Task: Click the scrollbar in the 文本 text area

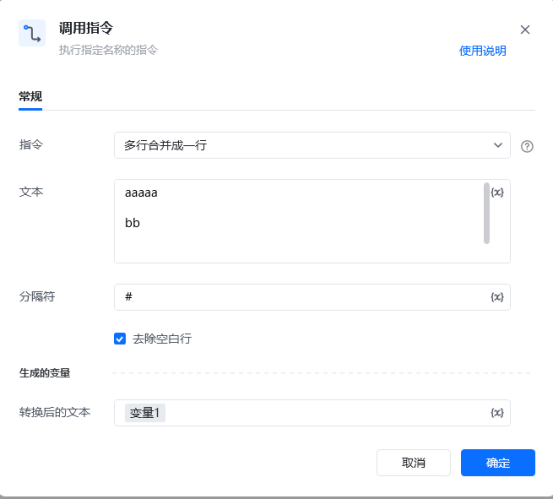Action: (x=487, y=213)
